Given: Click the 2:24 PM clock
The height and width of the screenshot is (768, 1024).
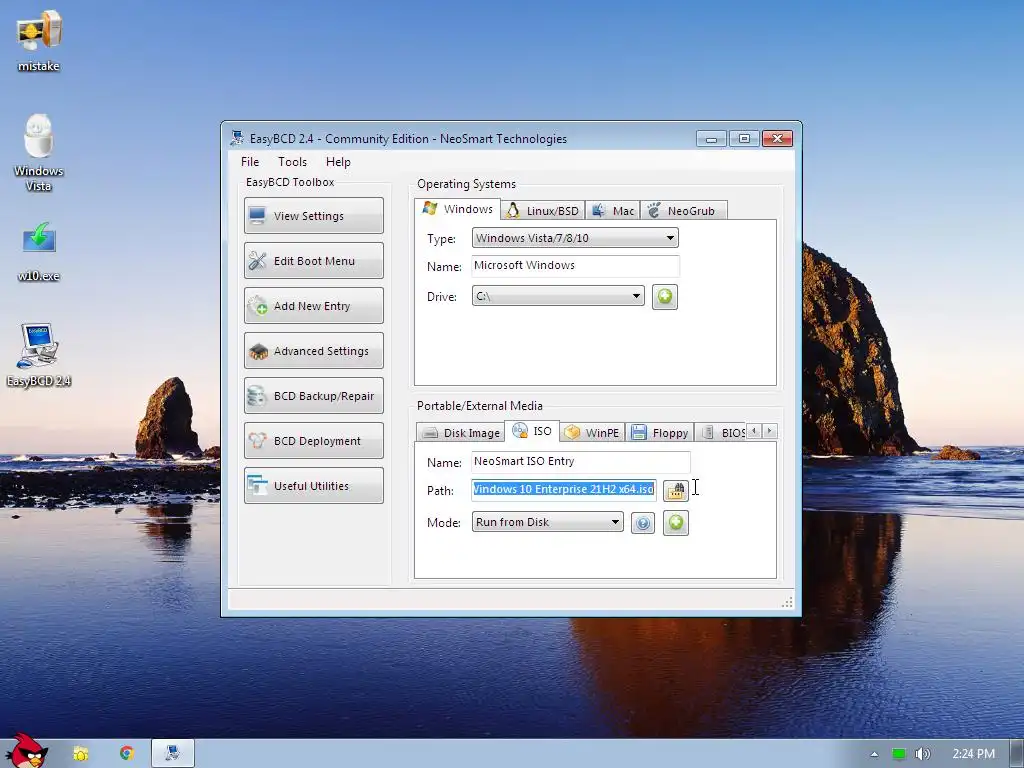Looking at the screenshot, I should (974, 754).
